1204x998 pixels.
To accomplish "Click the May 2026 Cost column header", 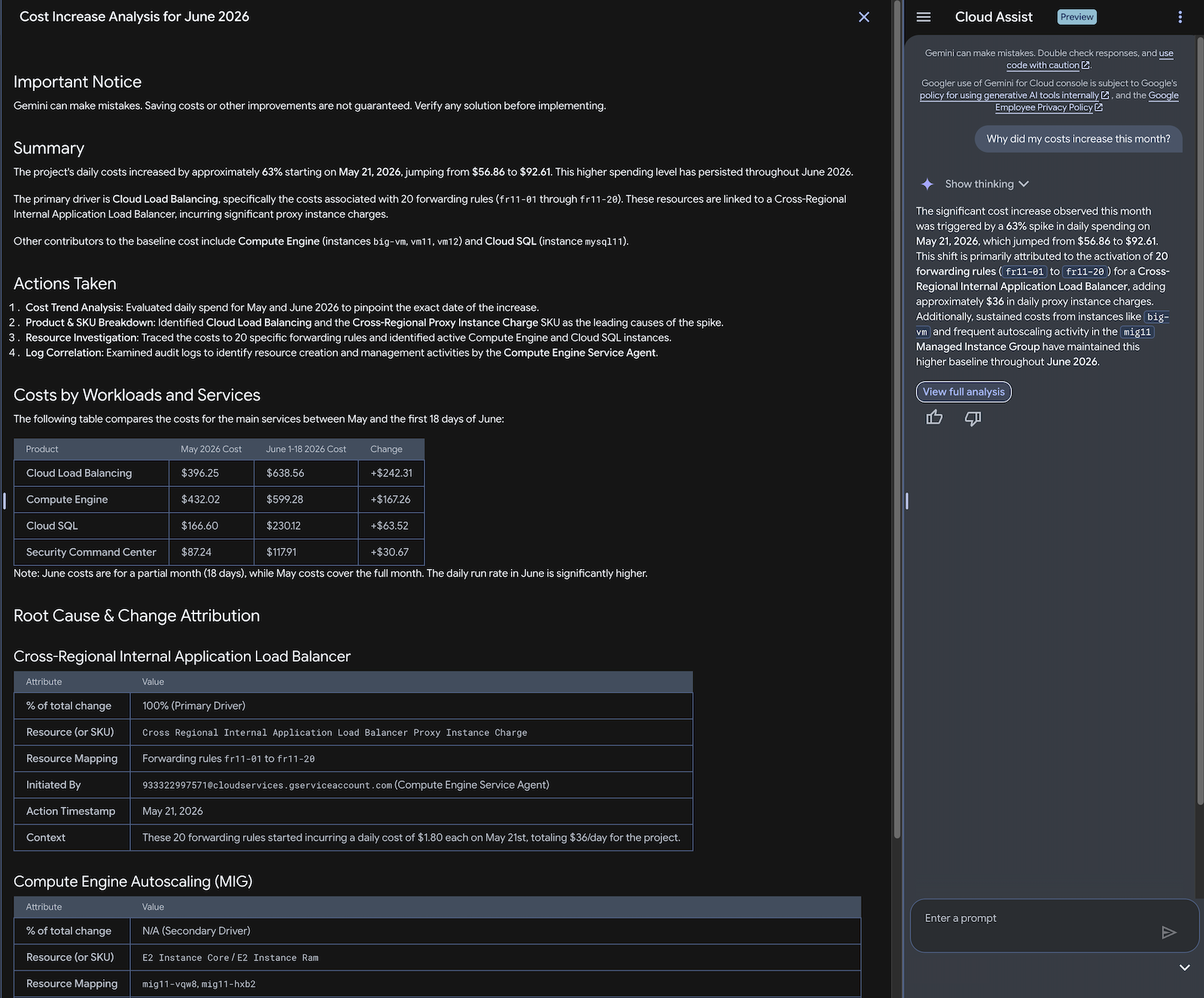I will 211,449.
